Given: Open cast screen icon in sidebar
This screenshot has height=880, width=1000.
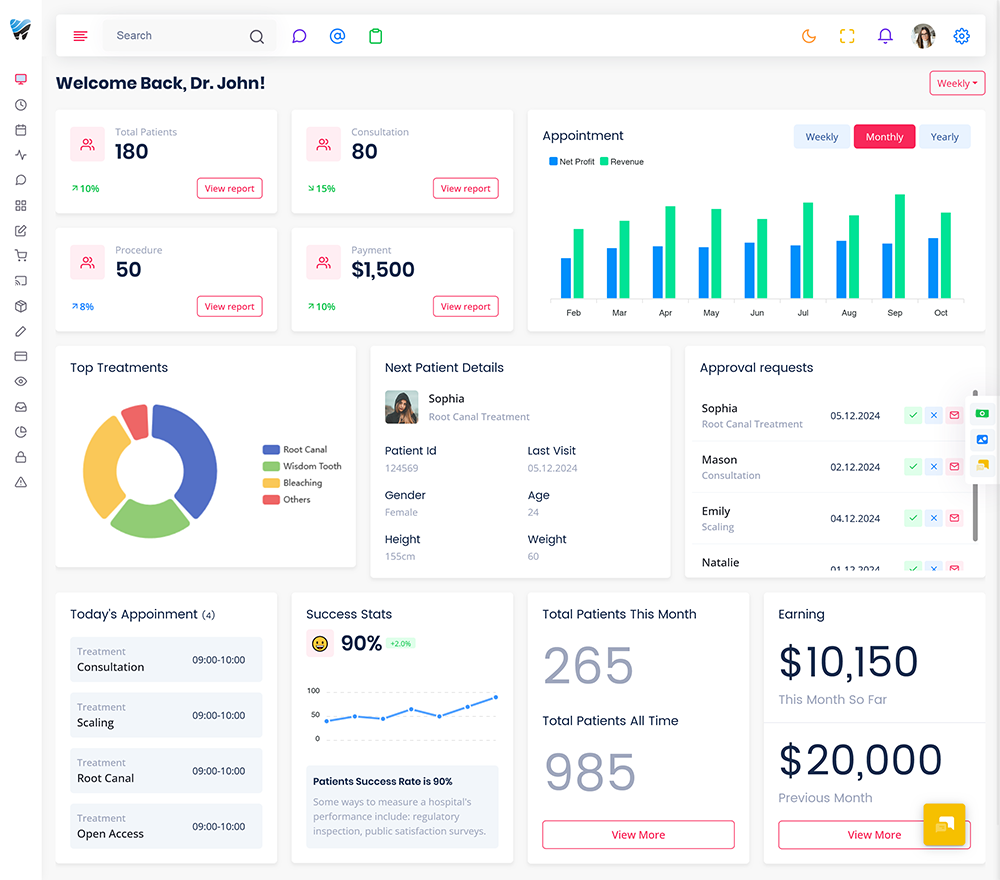Looking at the screenshot, I should pos(21,281).
